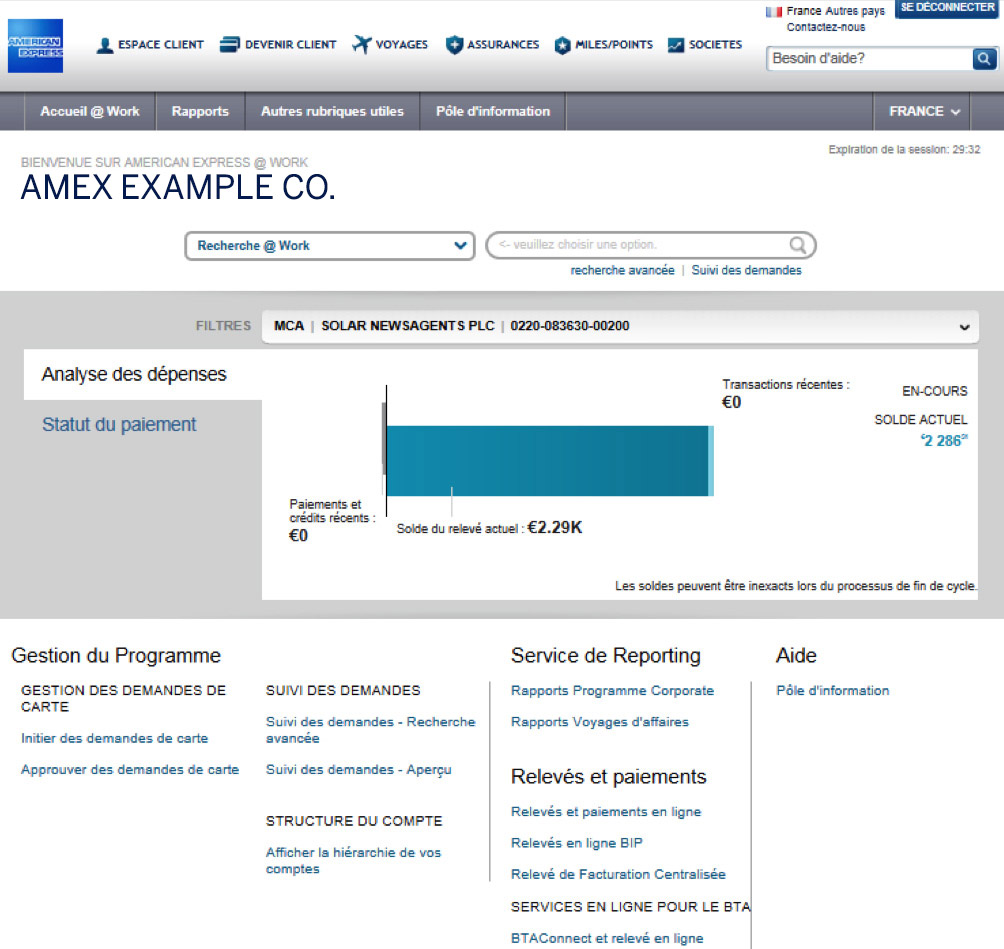Open the Recherche @ Work dropdown
The image size is (1004, 949).
pyautogui.click(x=330, y=246)
